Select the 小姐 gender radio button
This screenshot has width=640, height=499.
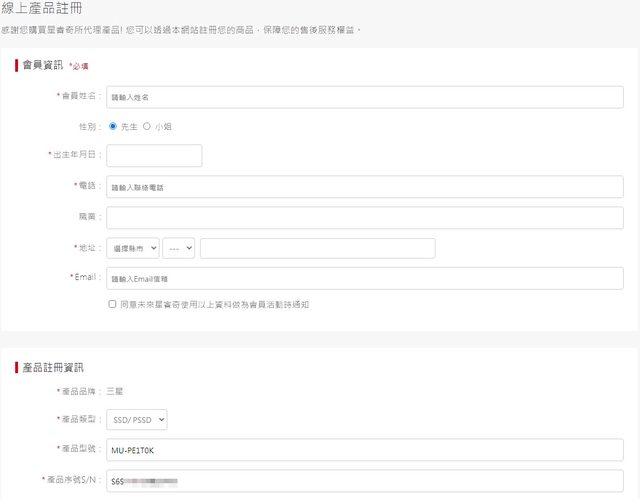[147, 127]
